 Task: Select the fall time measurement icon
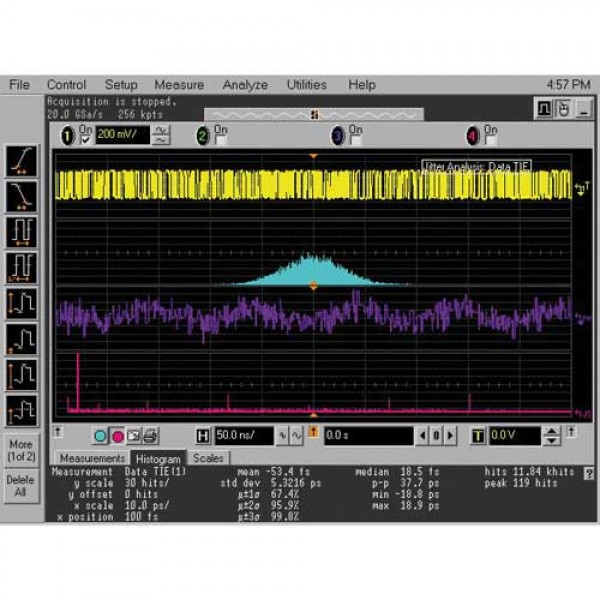(x=22, y=194)
